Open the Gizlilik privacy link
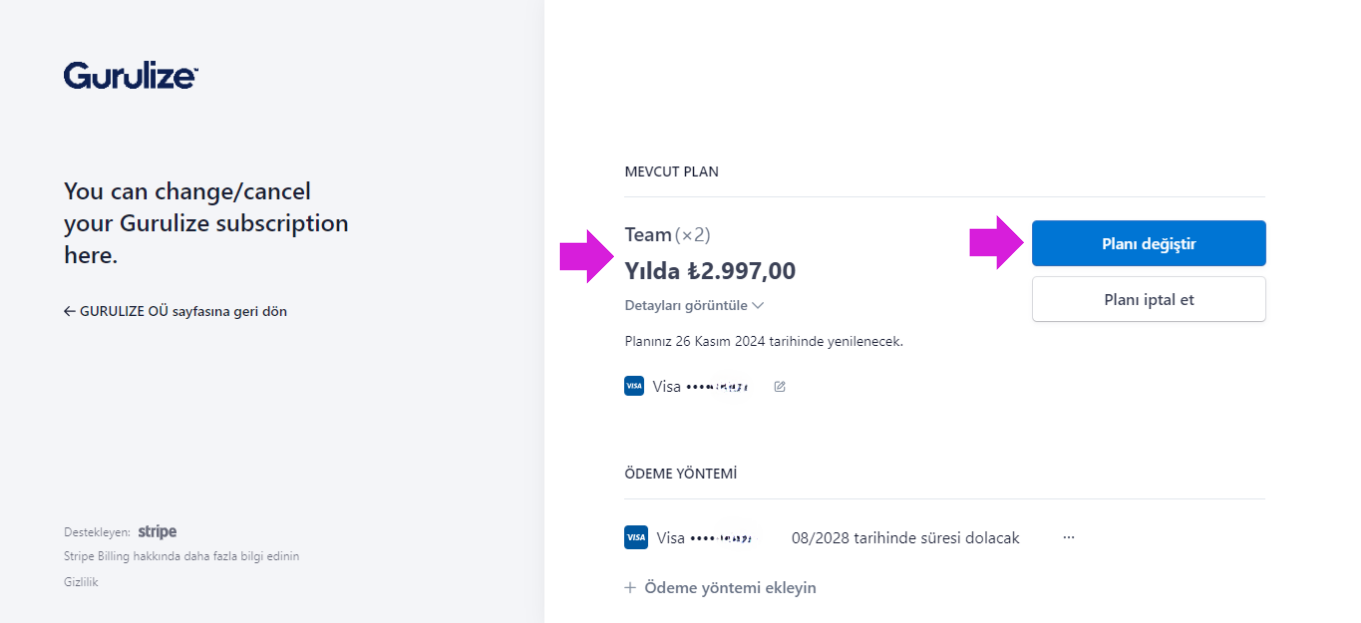 pos(81,582)
